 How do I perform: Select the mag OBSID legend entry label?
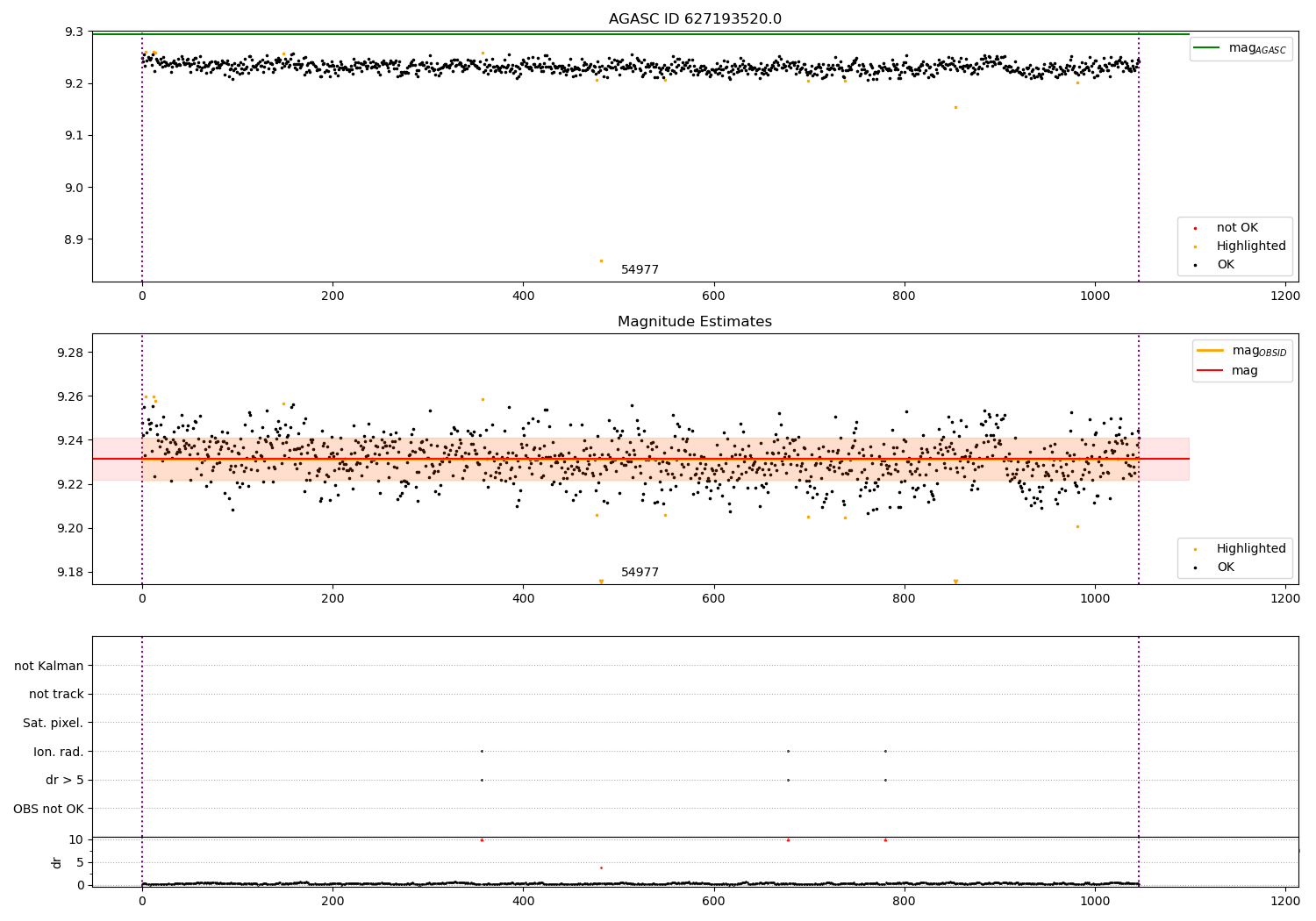click(1259, 351)
